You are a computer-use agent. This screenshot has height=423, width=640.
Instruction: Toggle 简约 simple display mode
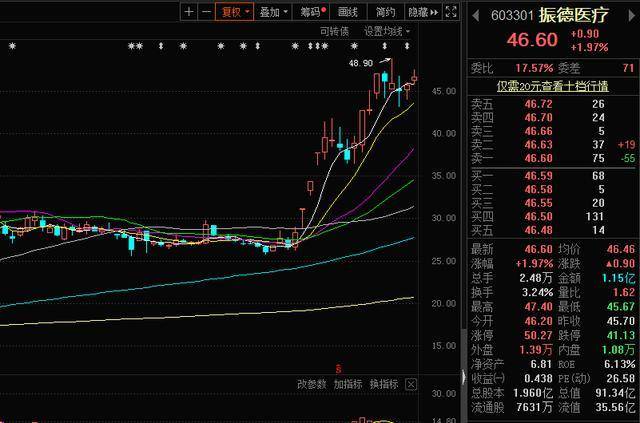coord(385,12)
